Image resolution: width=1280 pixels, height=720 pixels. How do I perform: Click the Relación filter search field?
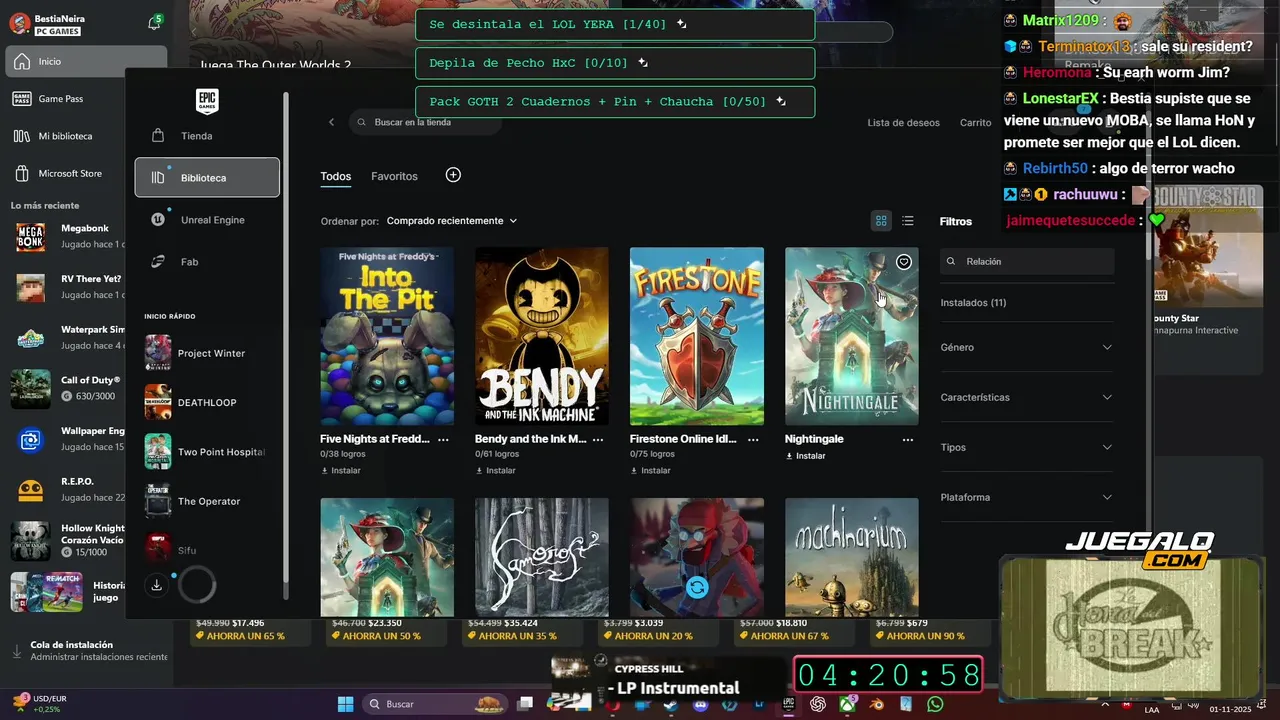[x=1027, y=261]
